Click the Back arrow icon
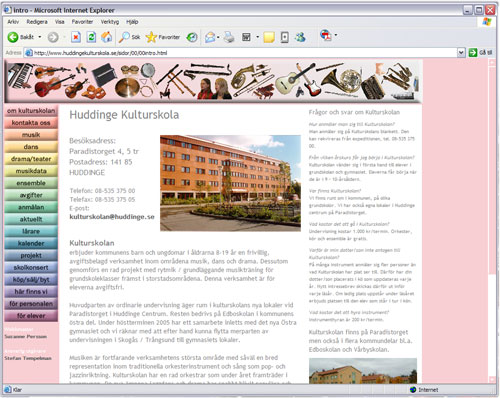The height and width of the screenshot is (398, 500). 13,37
